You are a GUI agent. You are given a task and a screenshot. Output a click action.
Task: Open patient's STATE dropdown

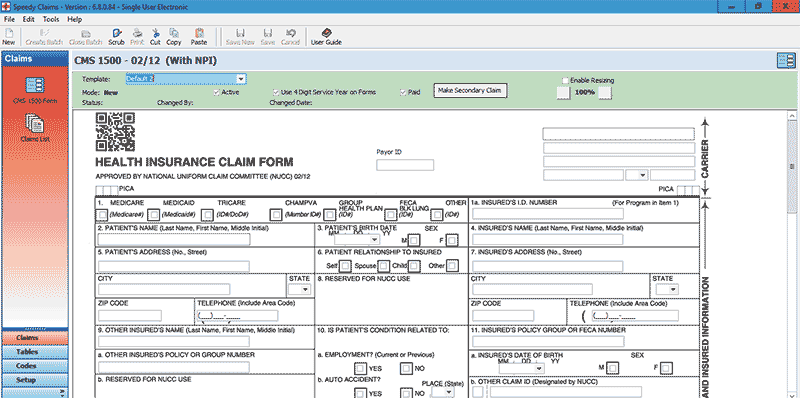[305, 289]
